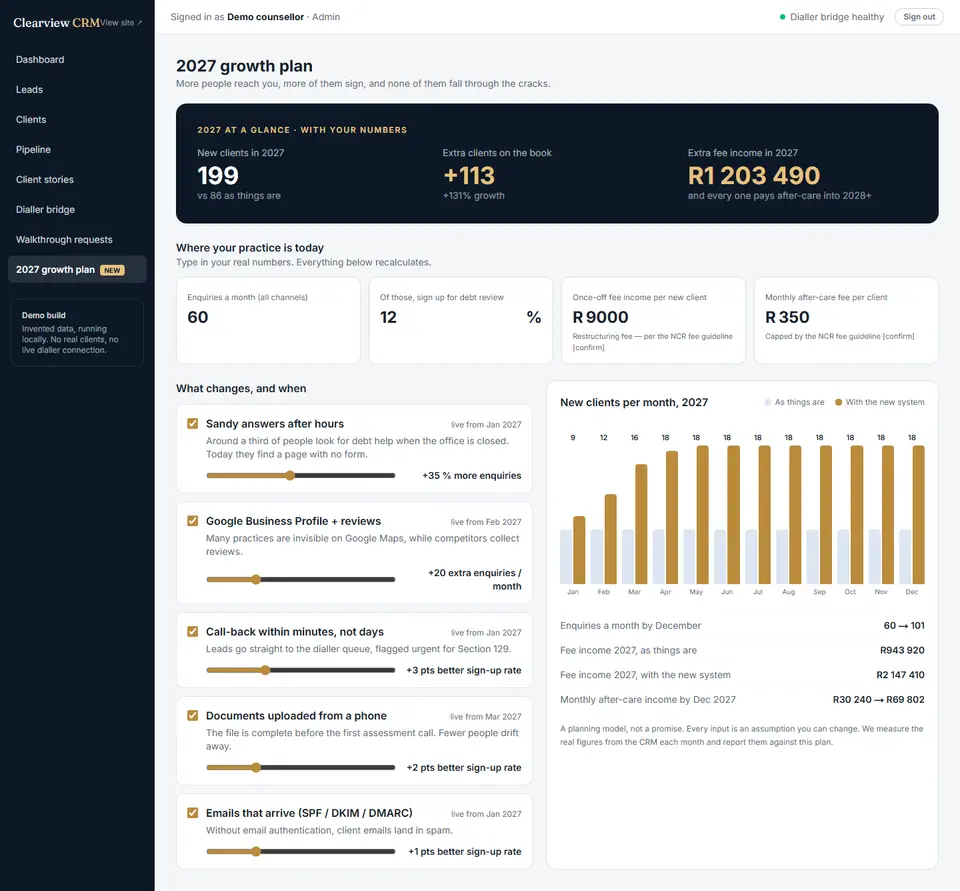Untick the Sandy answers after hours checkbox

(192, 424)
